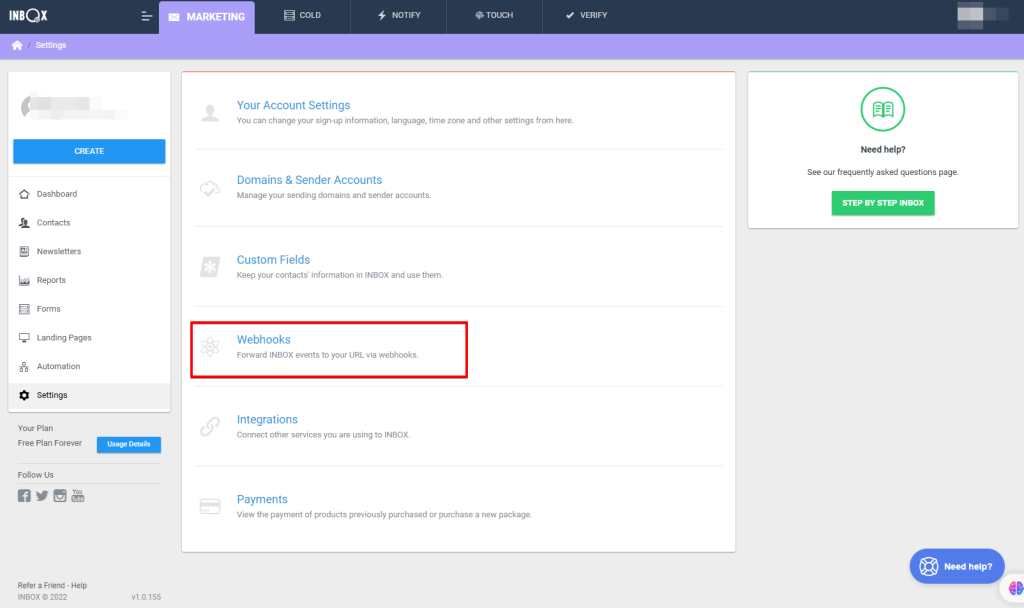This screenshot has width=1024, height=608.
Task: Click the Integrations chain link icon
Action: click(210, 427)
